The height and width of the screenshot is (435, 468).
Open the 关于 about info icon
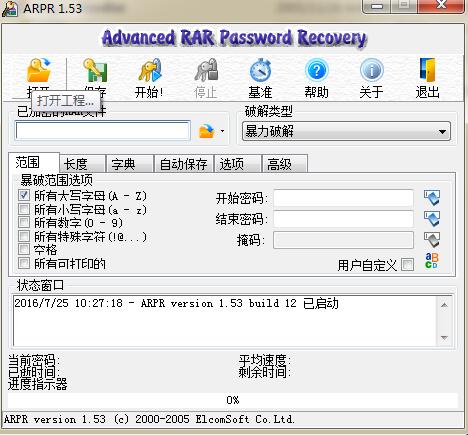[372, 70]
